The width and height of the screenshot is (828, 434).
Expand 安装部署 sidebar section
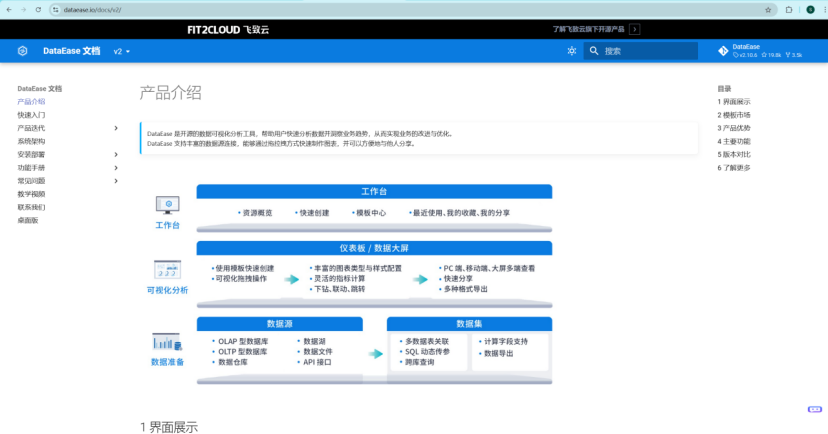click(x=116, y=154)
